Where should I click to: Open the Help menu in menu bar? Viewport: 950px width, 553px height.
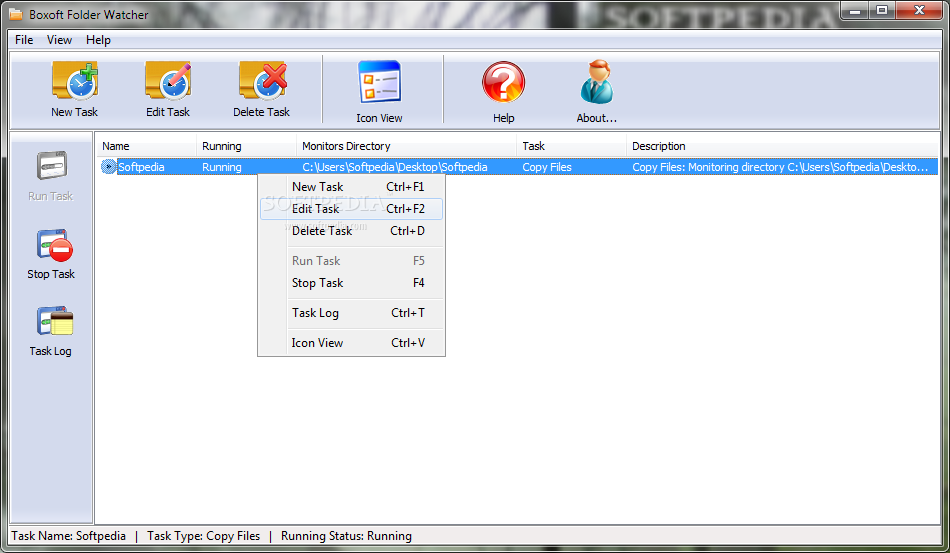(98, 40)
